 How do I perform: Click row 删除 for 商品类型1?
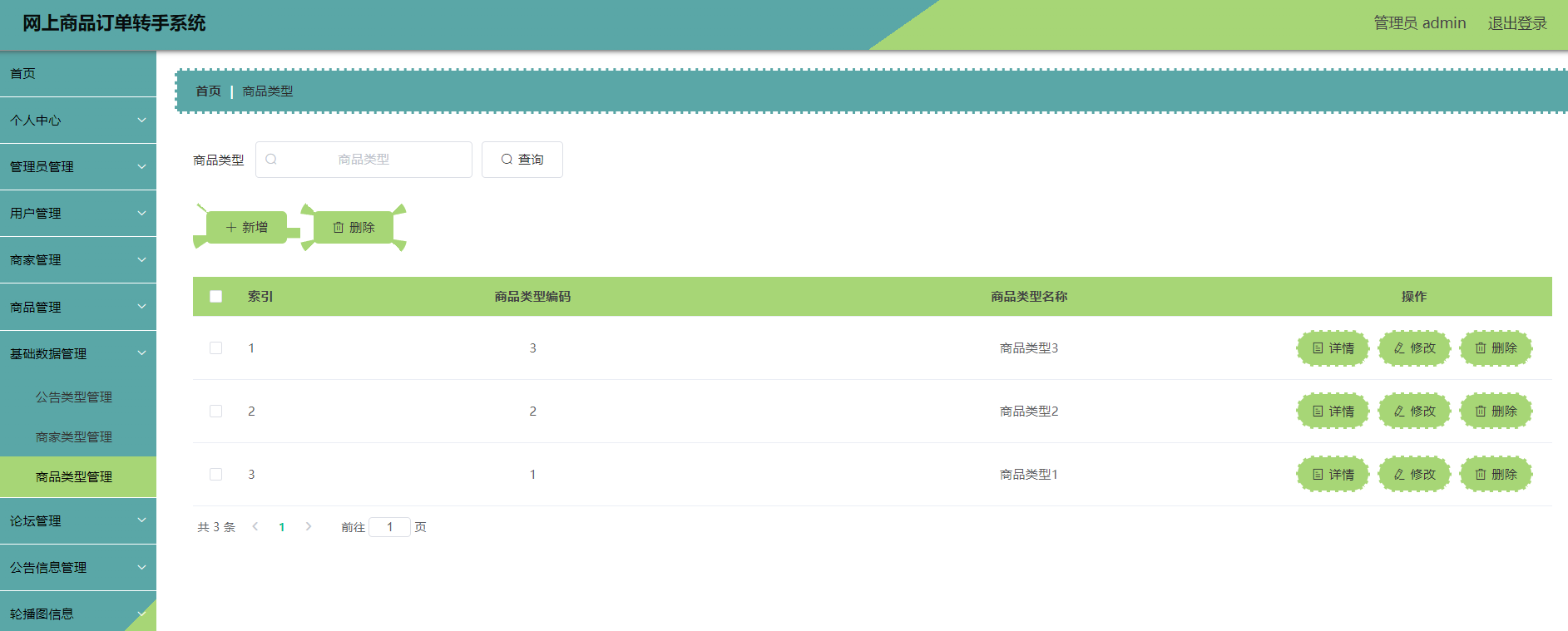(x=1496, y=475)
